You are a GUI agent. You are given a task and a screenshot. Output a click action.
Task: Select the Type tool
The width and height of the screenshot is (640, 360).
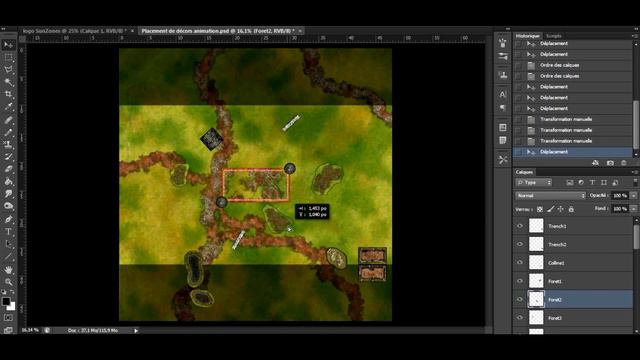tap(8, 232)
